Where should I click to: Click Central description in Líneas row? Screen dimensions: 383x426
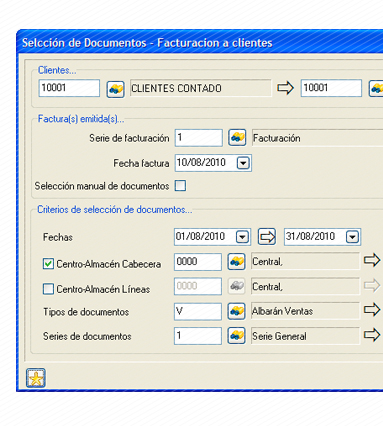[x=267, y=287]
